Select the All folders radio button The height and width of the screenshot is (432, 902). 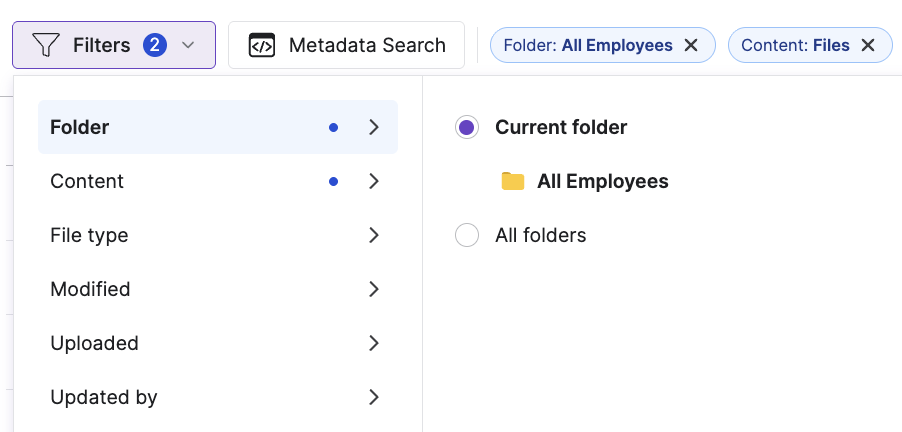pos(467,235)
